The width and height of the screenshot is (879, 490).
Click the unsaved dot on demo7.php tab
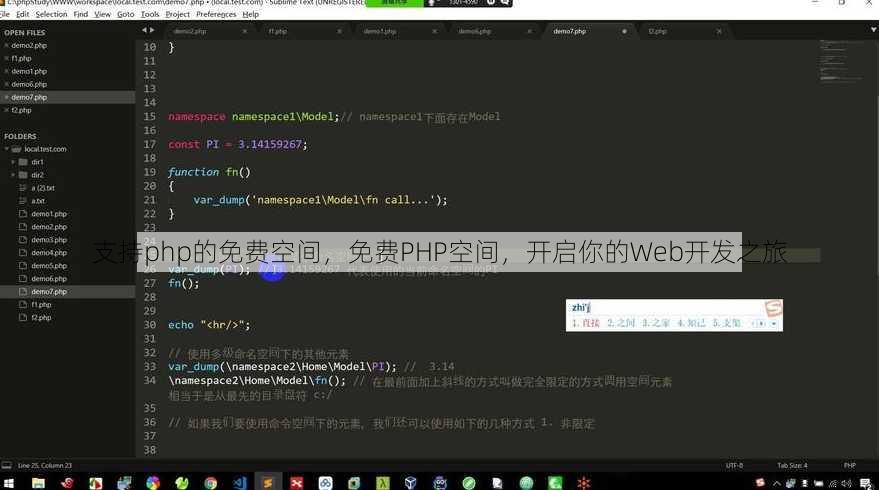(624, 31)
